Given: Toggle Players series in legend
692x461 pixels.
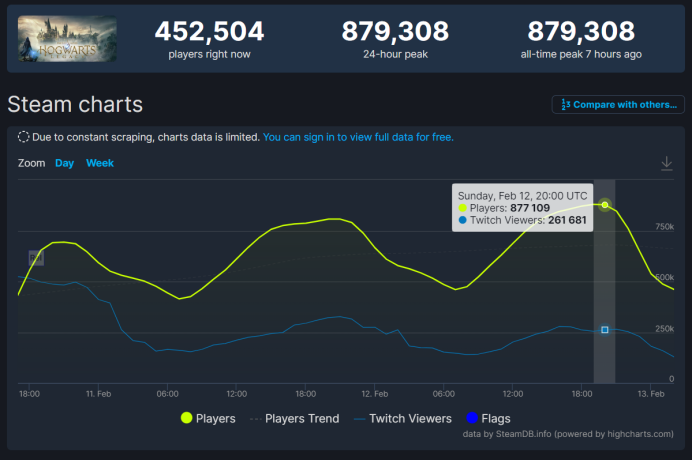Looking at the screenshot, I should 208,418.
